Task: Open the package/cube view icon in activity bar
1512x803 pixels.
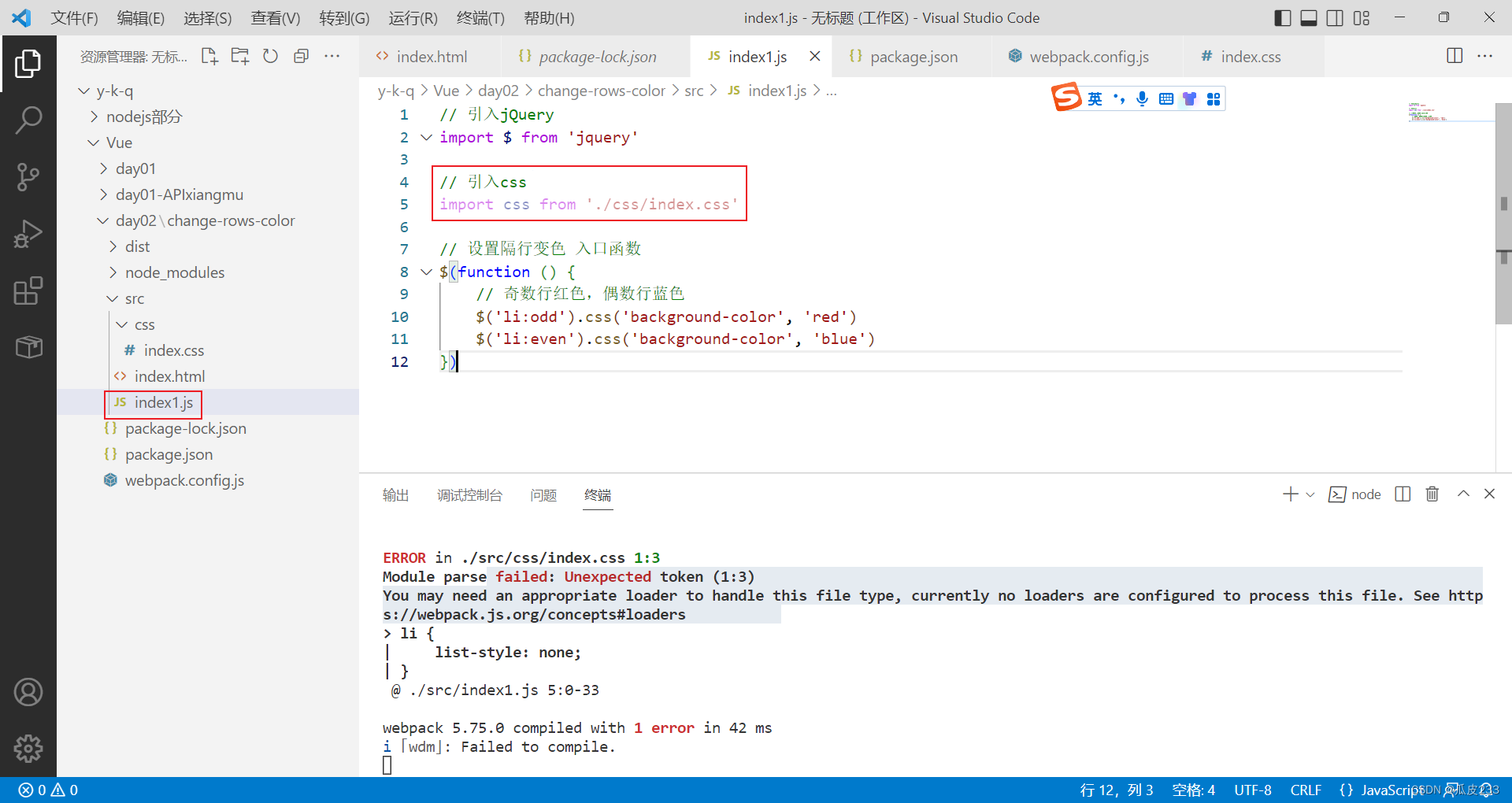Action: point(28,347)
